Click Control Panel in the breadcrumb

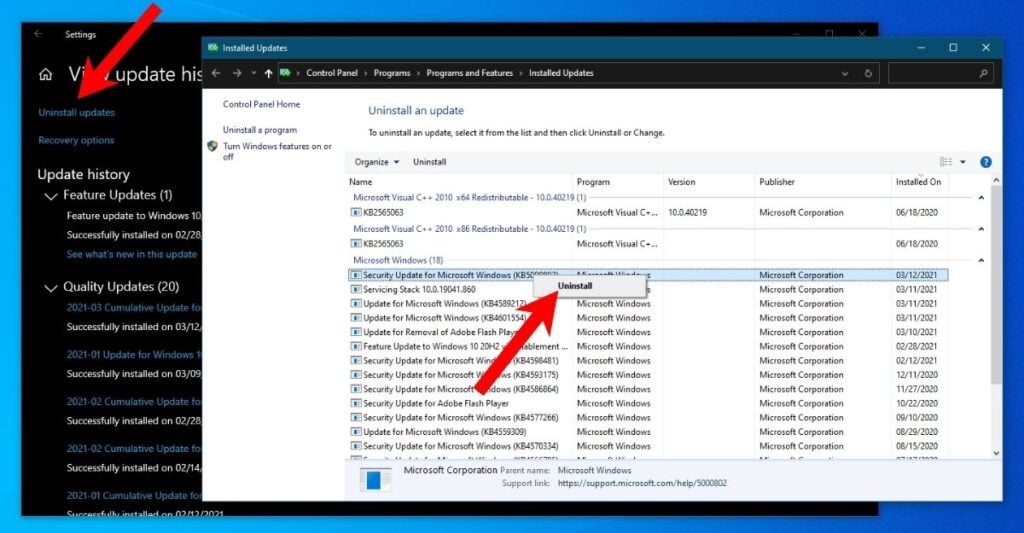click(x=332, y=73)
